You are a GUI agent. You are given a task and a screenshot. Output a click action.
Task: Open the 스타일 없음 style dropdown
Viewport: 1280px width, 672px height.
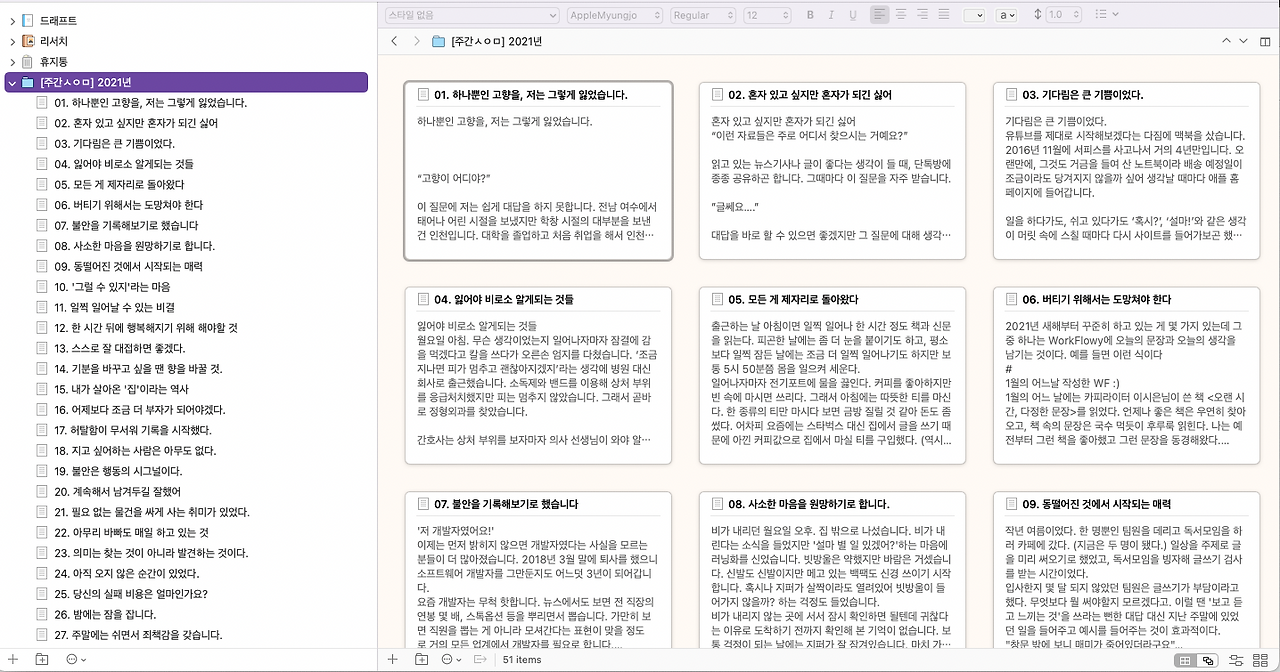471,15
